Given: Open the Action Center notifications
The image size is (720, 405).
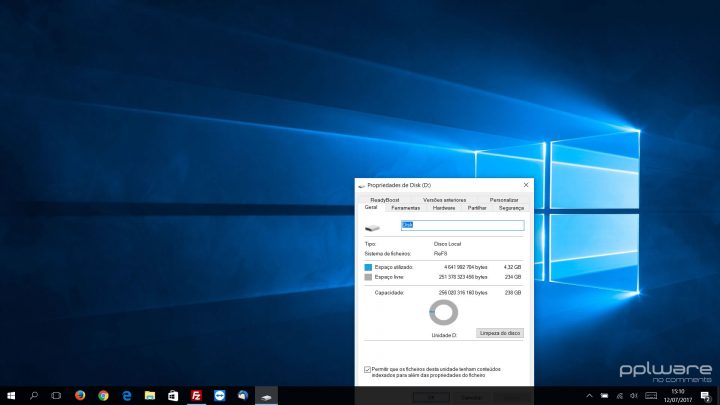Looking at the screenshot, I should coord(706,396).
